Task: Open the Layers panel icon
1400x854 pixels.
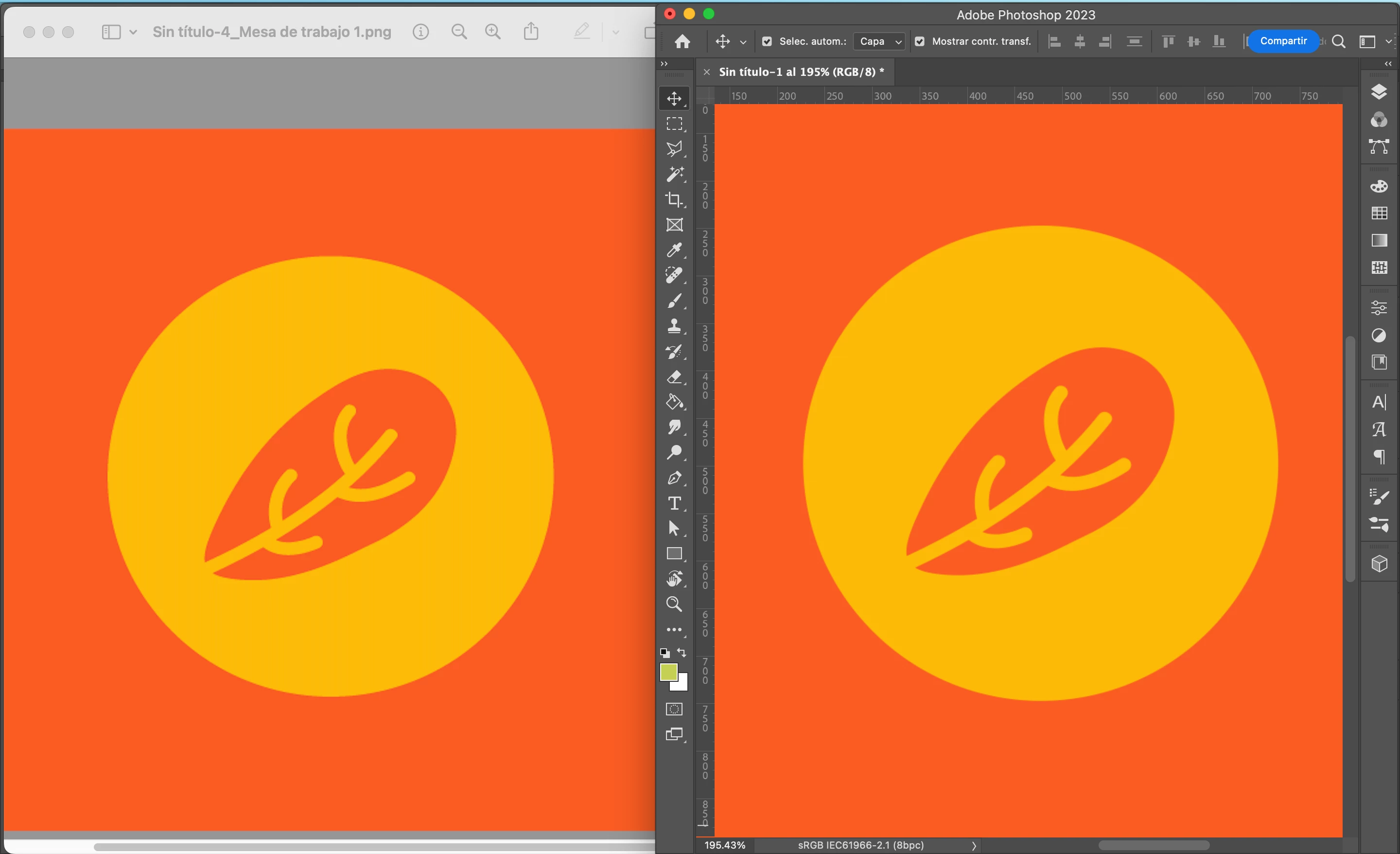Action: [x=1379, y=91]
